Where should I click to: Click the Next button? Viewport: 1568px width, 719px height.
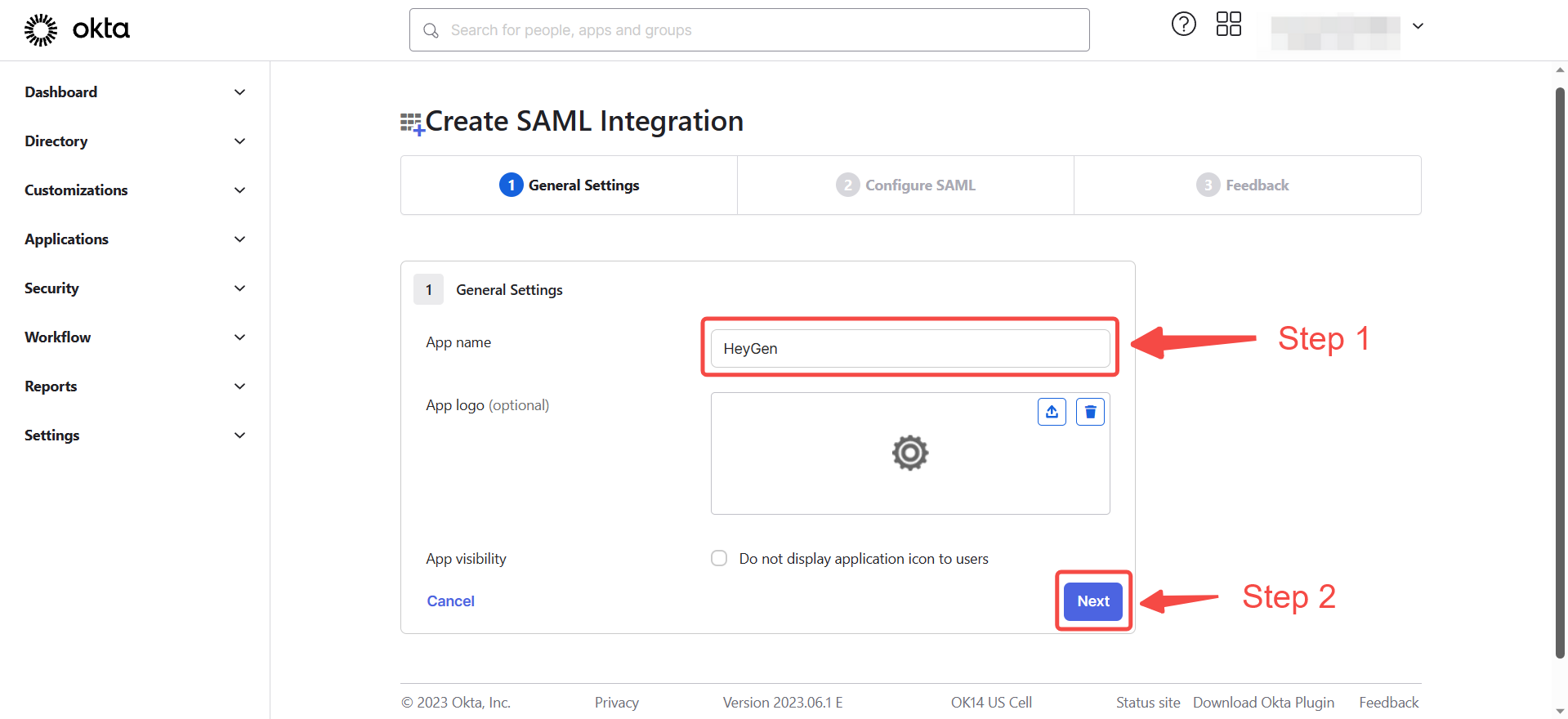pos(1093,601)
